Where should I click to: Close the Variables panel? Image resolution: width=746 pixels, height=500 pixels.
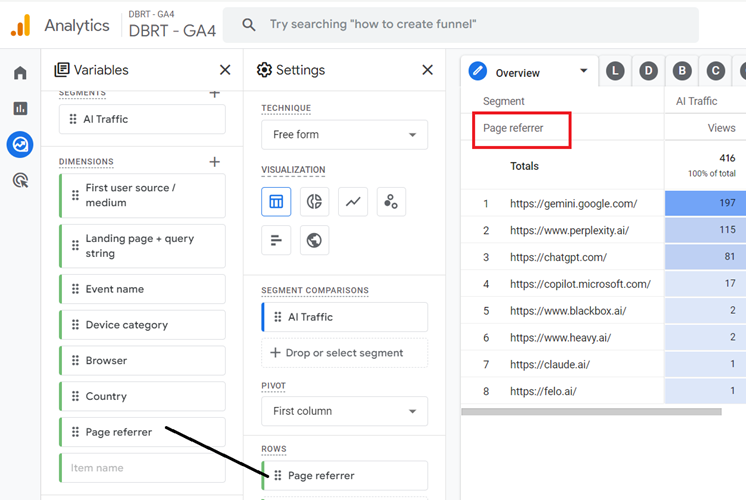[225, 70]
